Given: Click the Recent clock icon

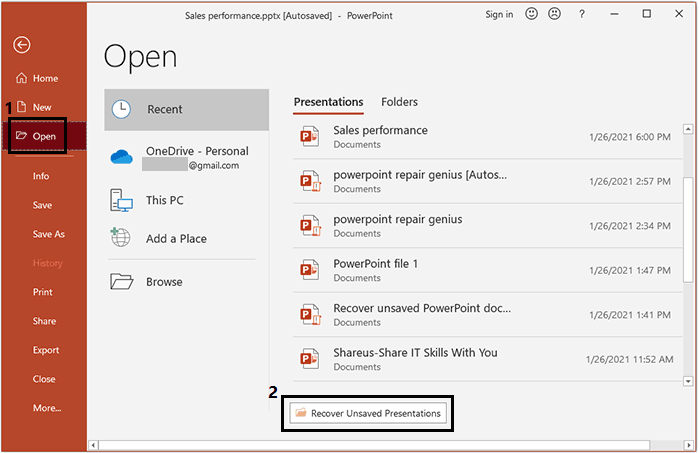Looking at the screenshot, I should (x=121, y=109).
